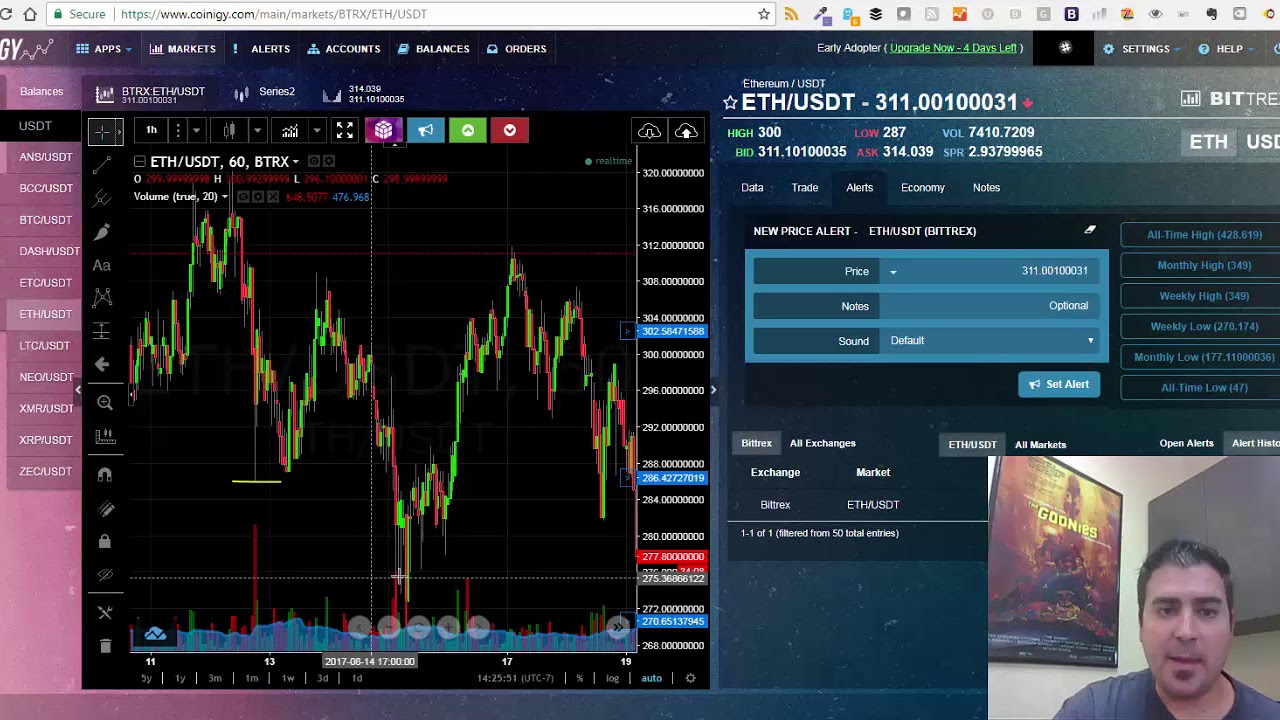Open chart properties gear at bottom

click(x=690, y=678)
